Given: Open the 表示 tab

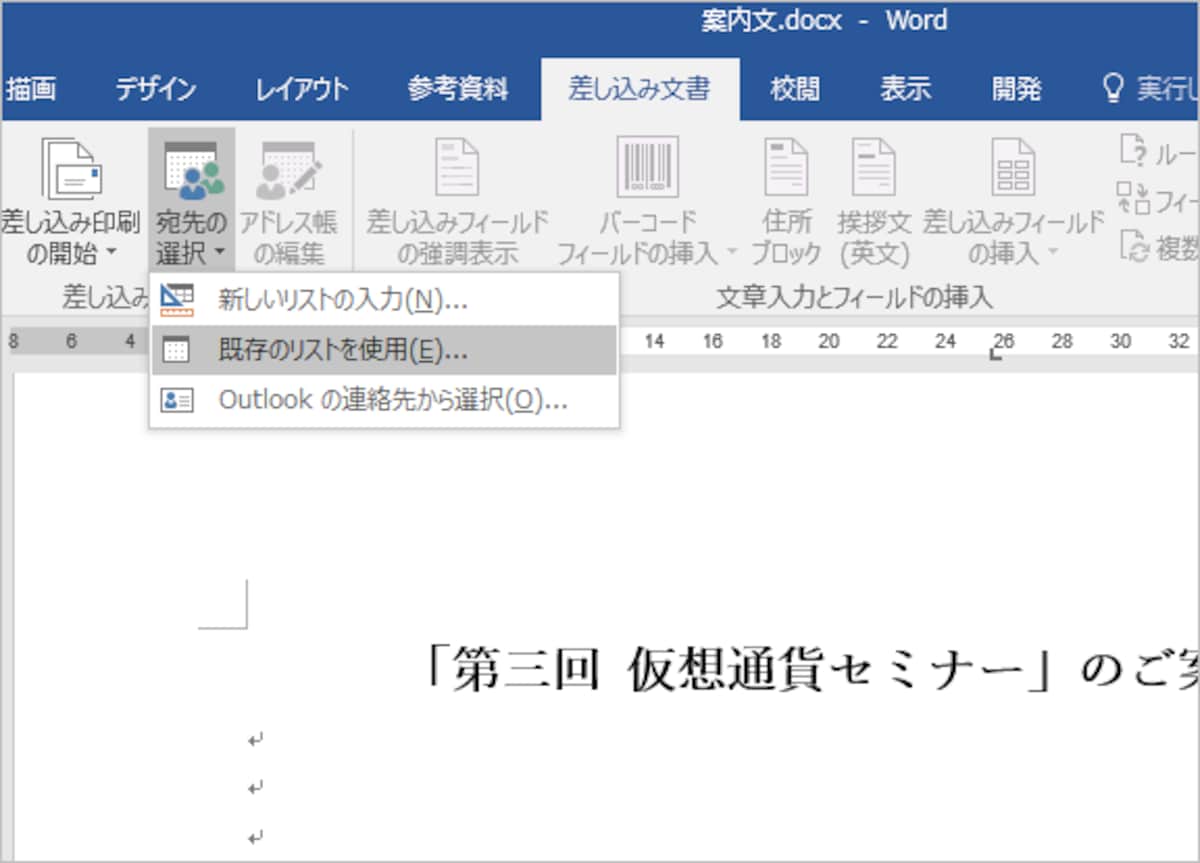Looking at the screenshot, I should [x=905, y=89].
